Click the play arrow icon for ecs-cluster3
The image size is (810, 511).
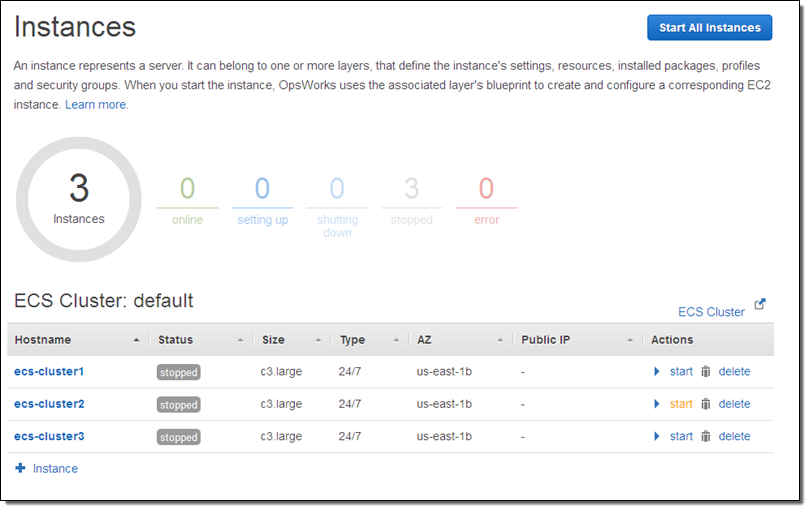coord(657,437)
